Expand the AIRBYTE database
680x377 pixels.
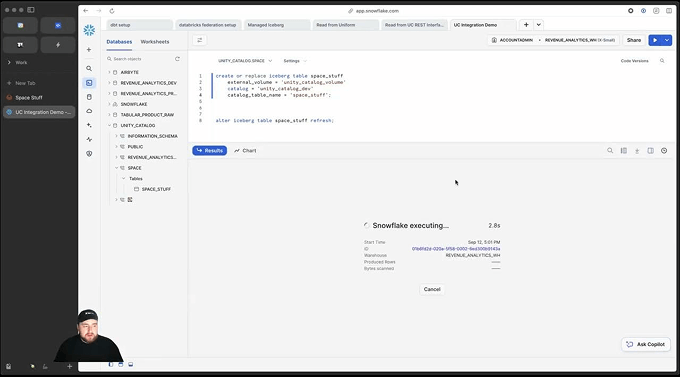[109, 72]
